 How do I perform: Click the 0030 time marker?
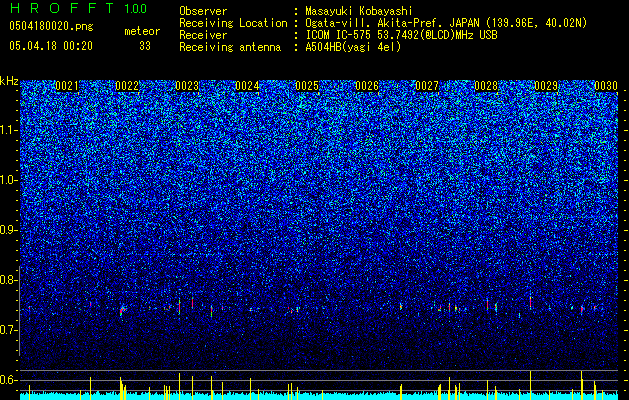(x=606, y=86)
